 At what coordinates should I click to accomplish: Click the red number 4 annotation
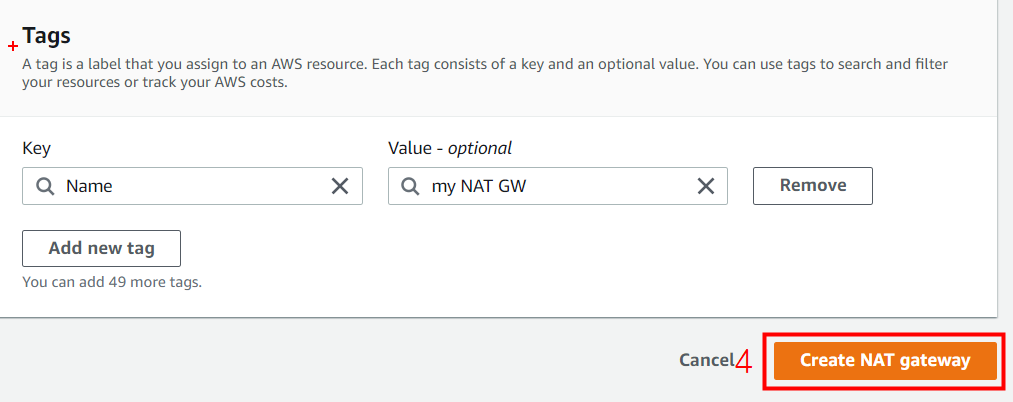click(x=743, y=361)
